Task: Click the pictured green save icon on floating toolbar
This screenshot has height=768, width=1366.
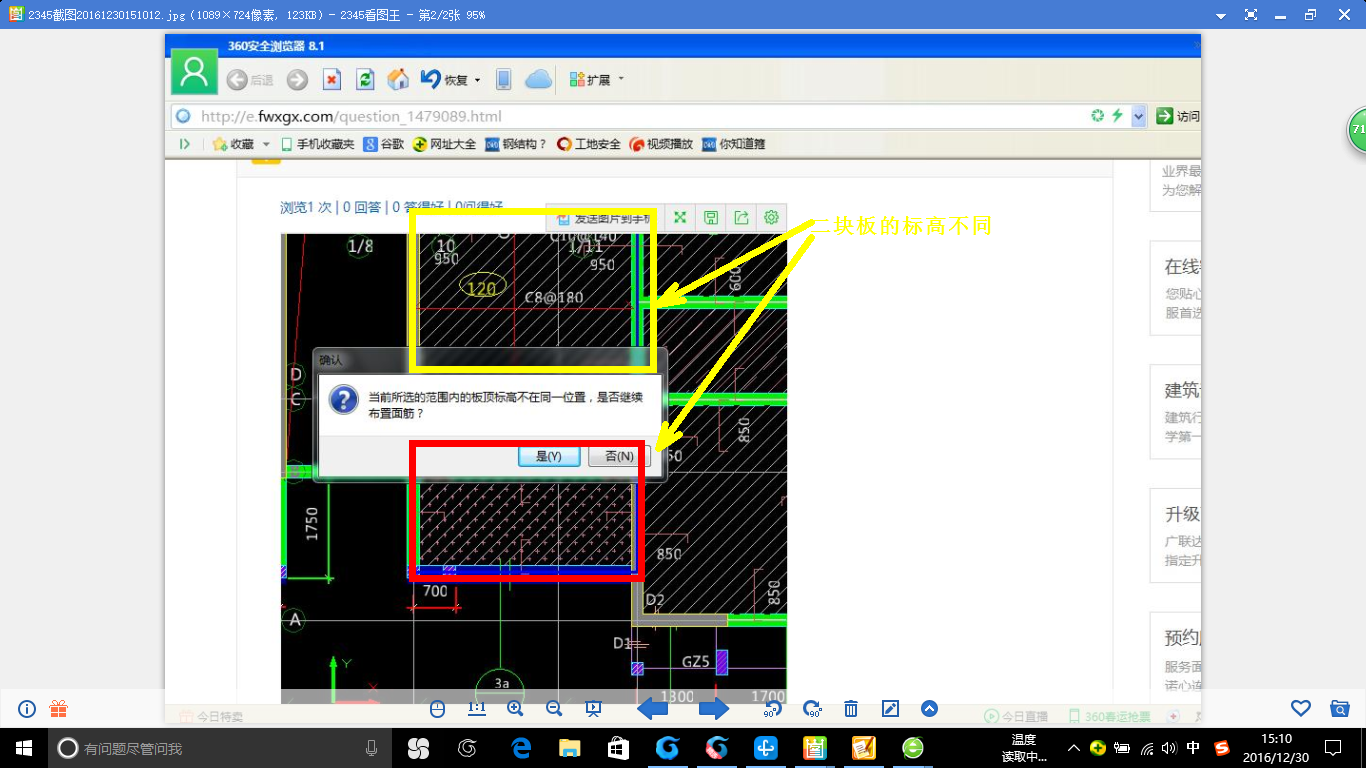Action: click(x=711, y=217)
